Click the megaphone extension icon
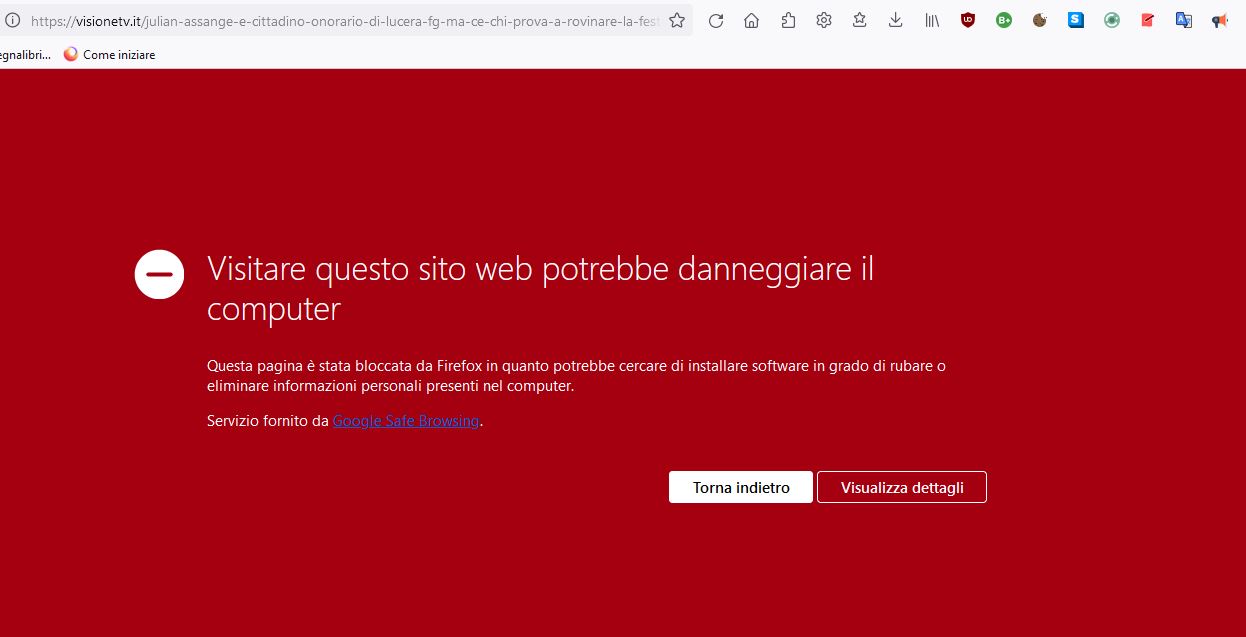Screen dimensions: 1246x637 (1220, 20)
